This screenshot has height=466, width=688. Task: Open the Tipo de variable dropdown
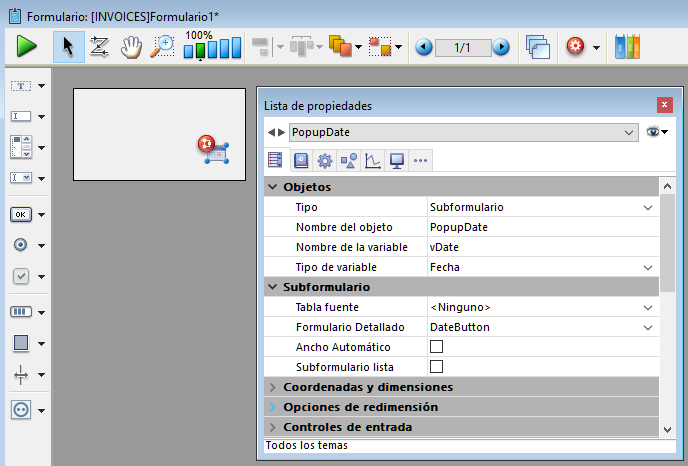[648, 267]
